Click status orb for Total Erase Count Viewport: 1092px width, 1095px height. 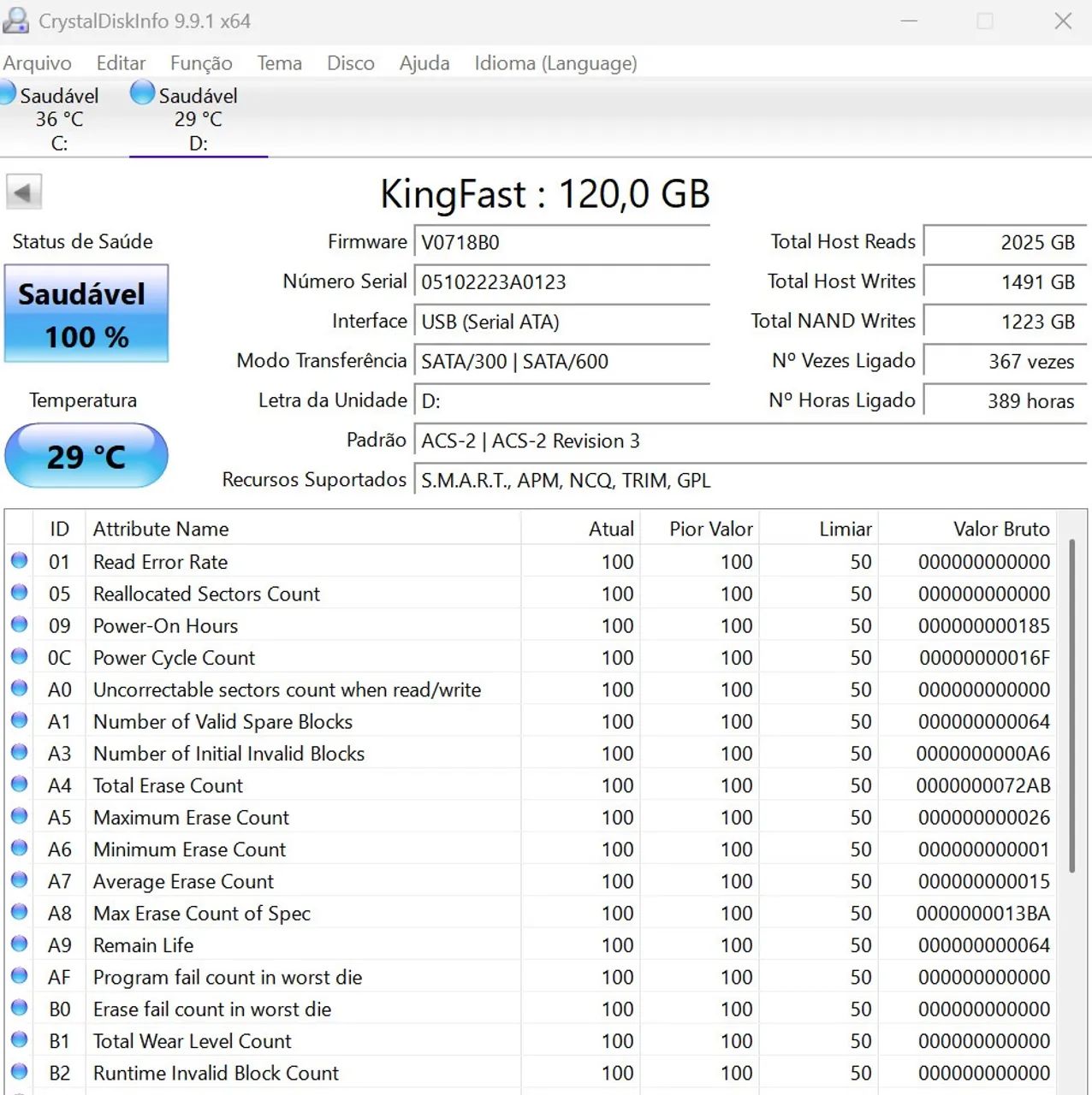click(19, 784)
